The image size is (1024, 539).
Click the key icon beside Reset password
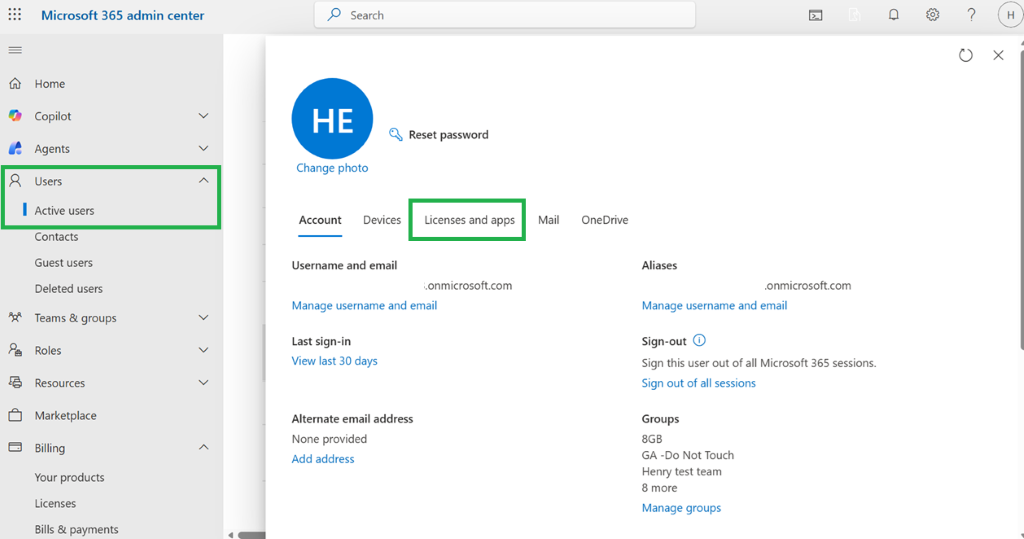[x=396, y=135]
